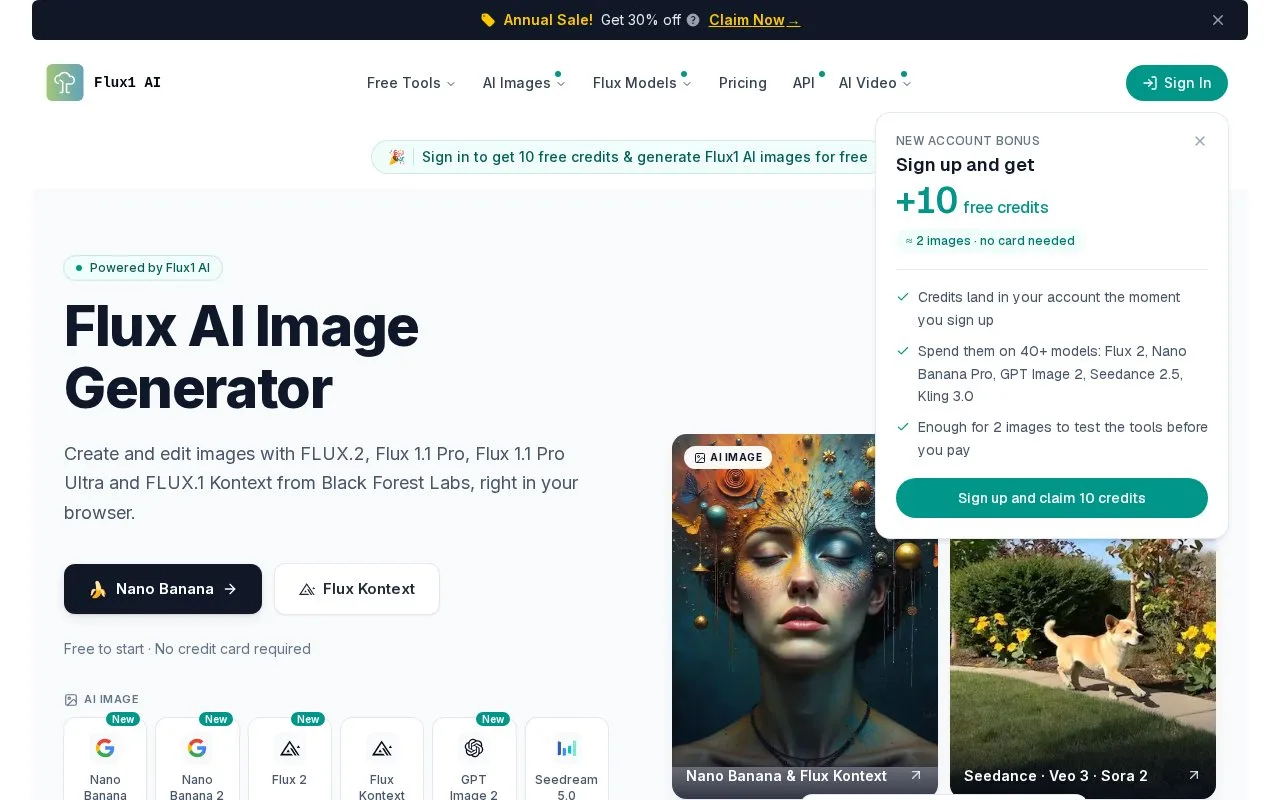The width and height of the screenshot is (1280, 800).
Task: Expand the AI Images menu
Action: point(524,83)
